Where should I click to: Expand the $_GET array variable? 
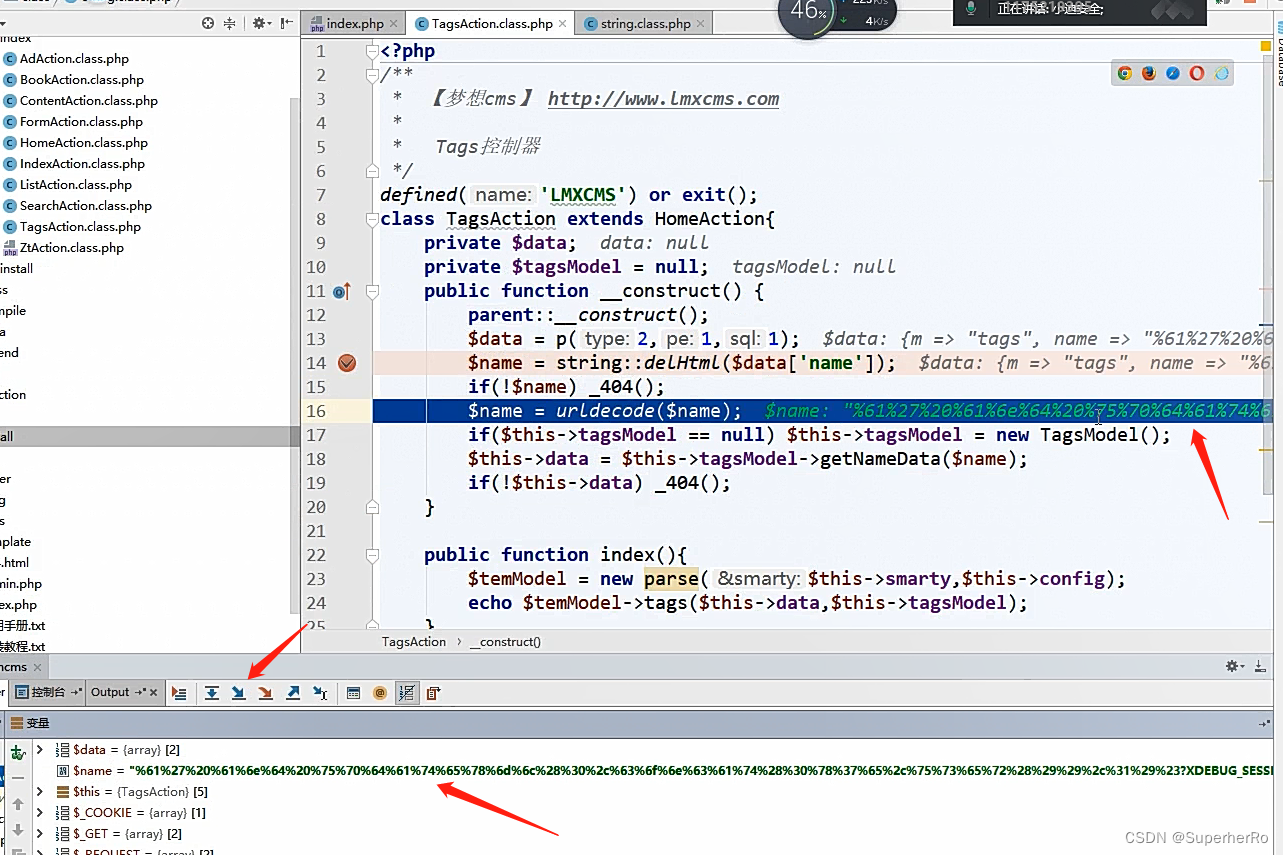pyautogui.click(x=40, y=834)
